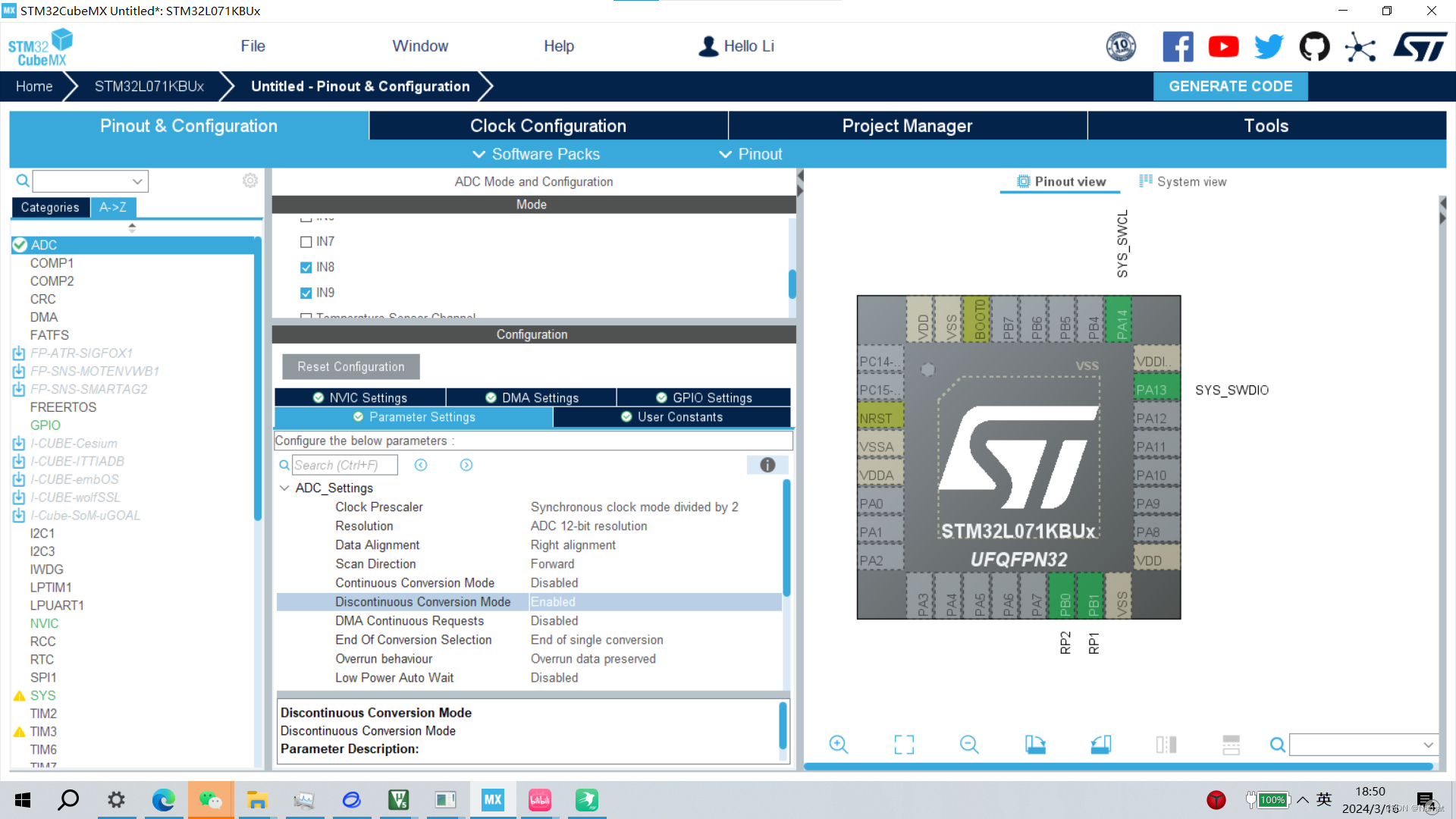Viewport: 1456px width, 819px height.
Task: Click the download icon beside I-CUBE-Cesium
Action: click(19, 444)
